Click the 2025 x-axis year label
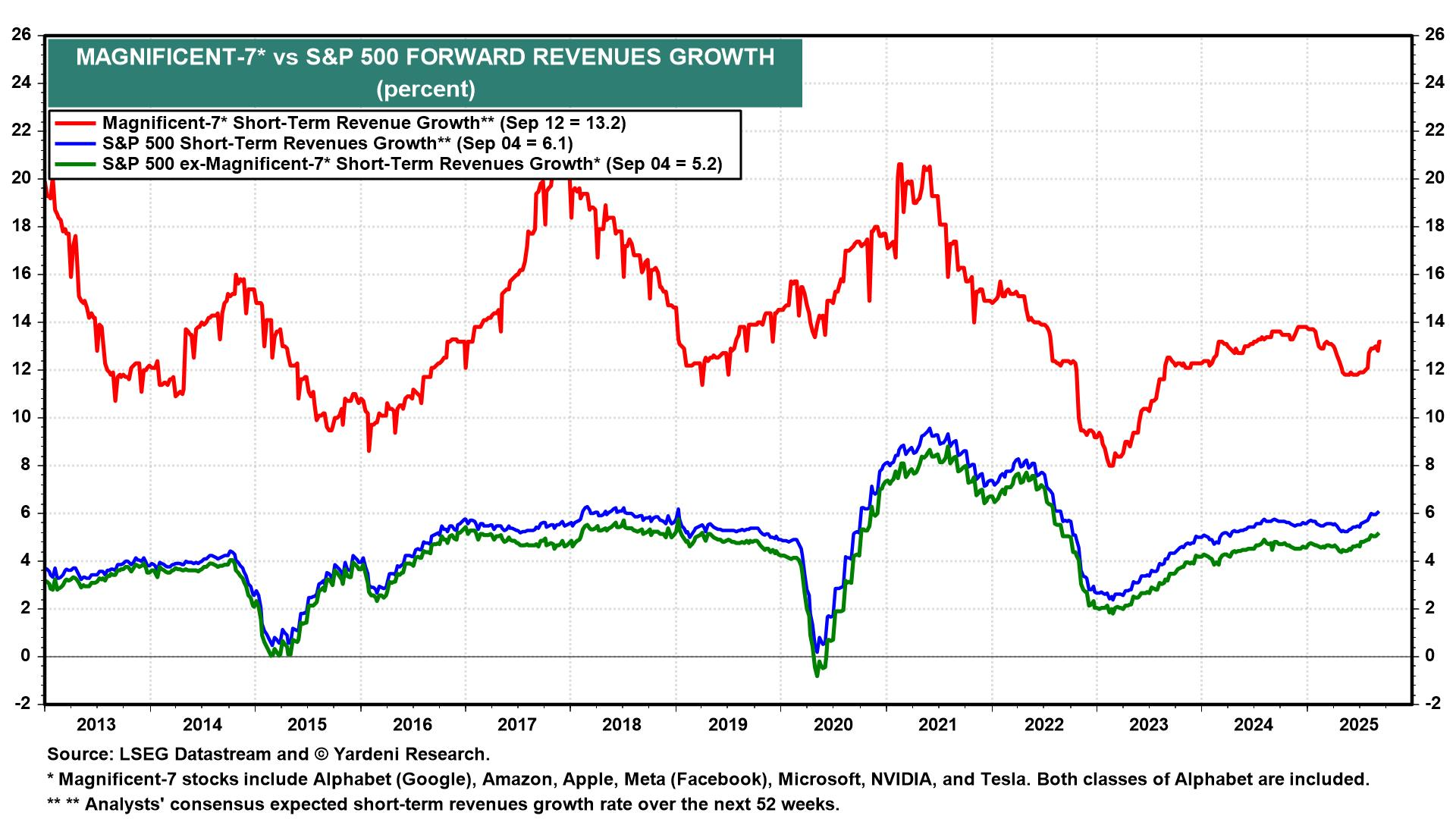The width and height of the screenshot is (1456, 819). point(1358,724)
